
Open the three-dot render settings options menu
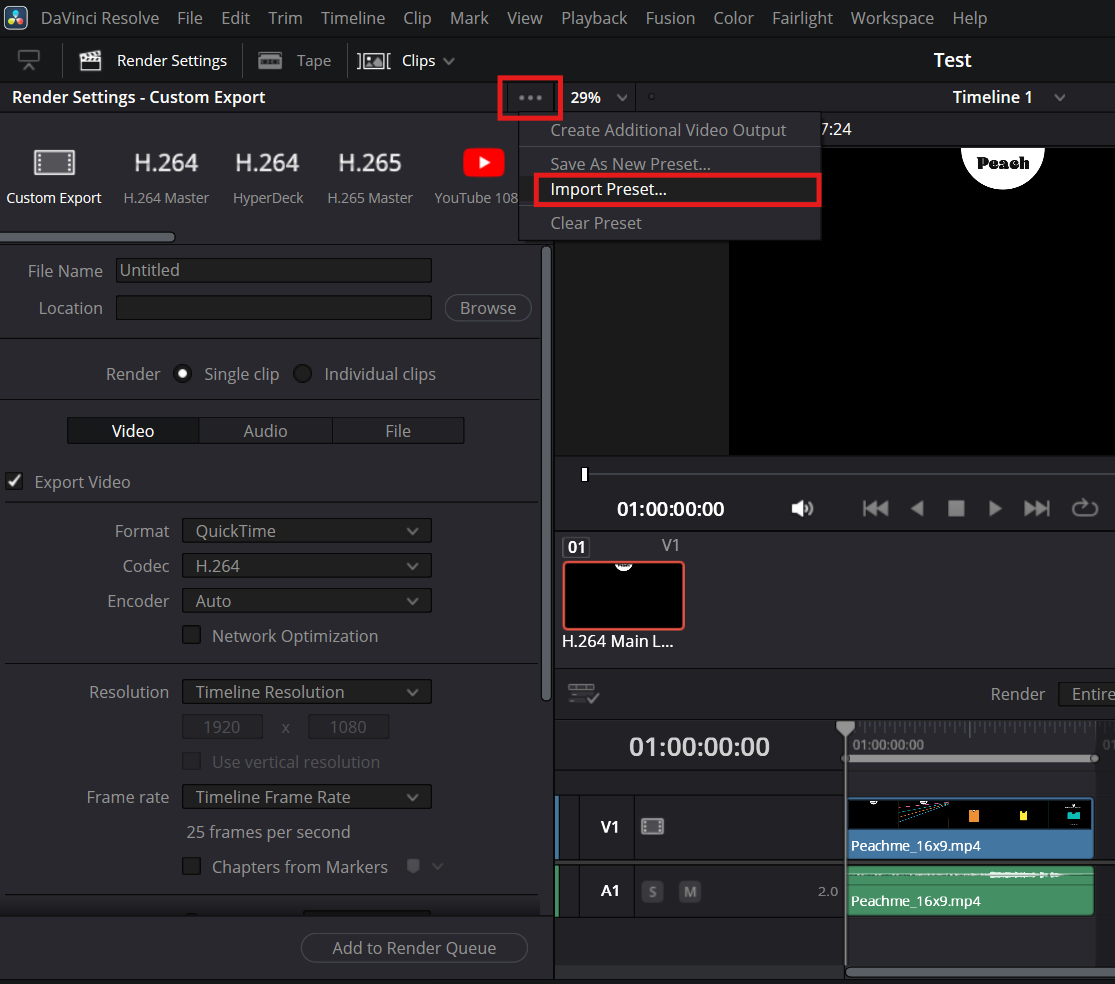click(530, 98)
